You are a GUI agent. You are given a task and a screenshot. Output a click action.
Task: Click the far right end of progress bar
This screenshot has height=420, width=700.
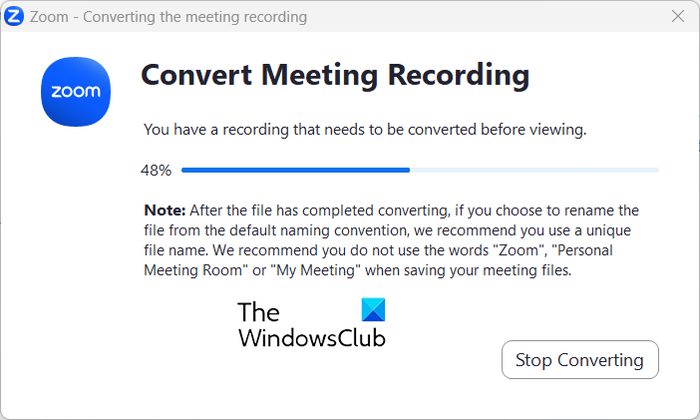coord(656,170)
